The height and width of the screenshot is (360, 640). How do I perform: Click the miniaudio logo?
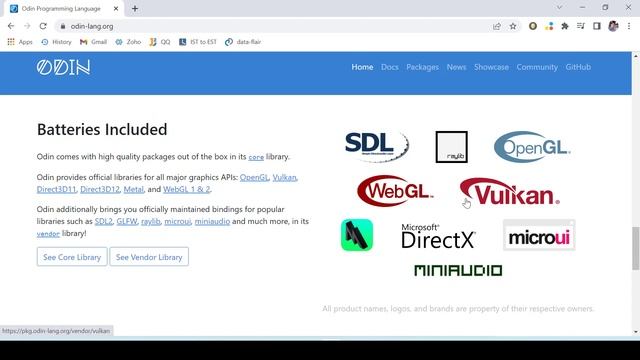point(458,270)
